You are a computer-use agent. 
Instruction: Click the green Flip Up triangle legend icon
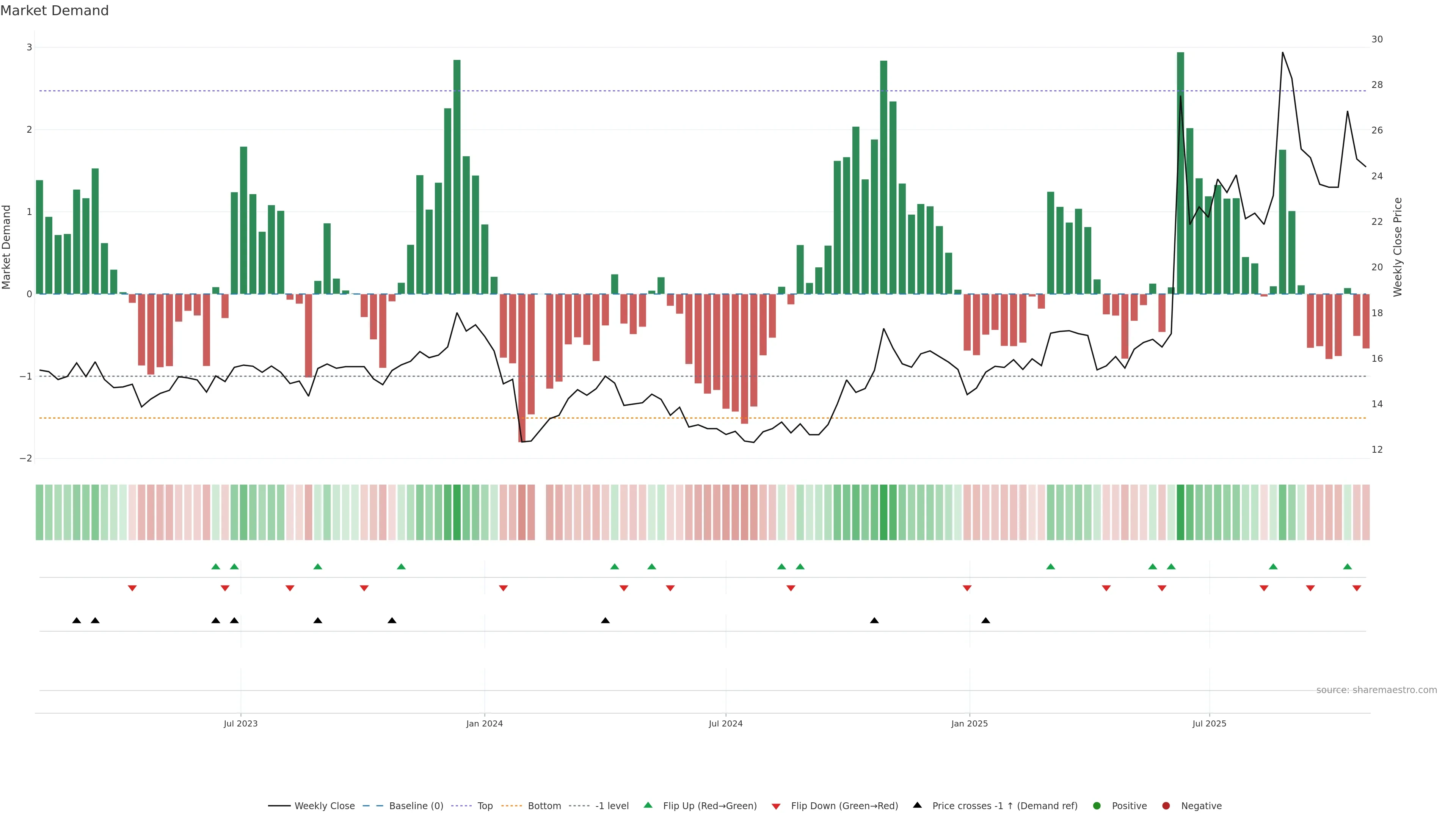[648, 805]
